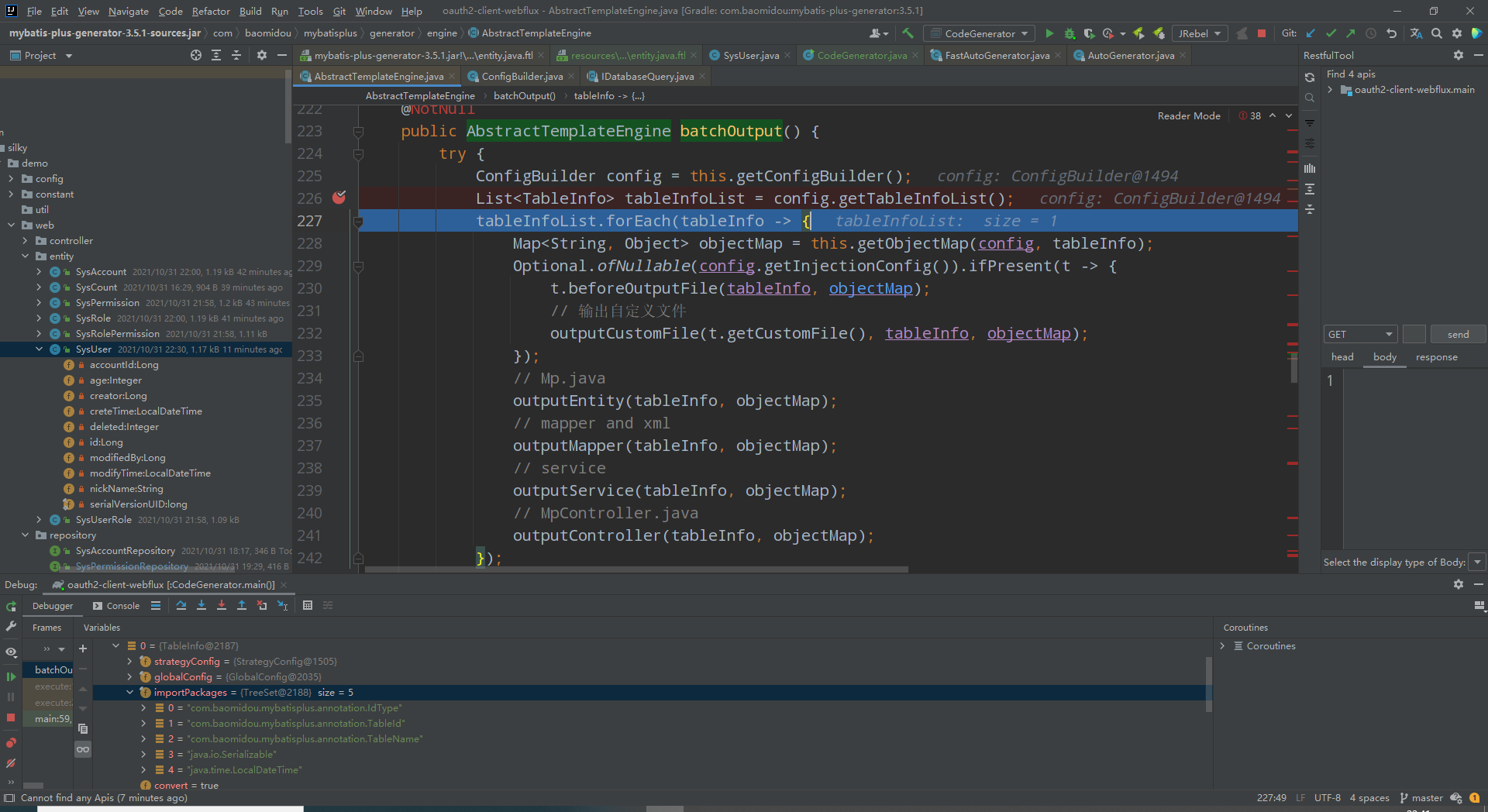This screenshot has width=1488, height=812.
Task: Open the CodeGenerator run configuration dropdown
Action: [980, 33]
